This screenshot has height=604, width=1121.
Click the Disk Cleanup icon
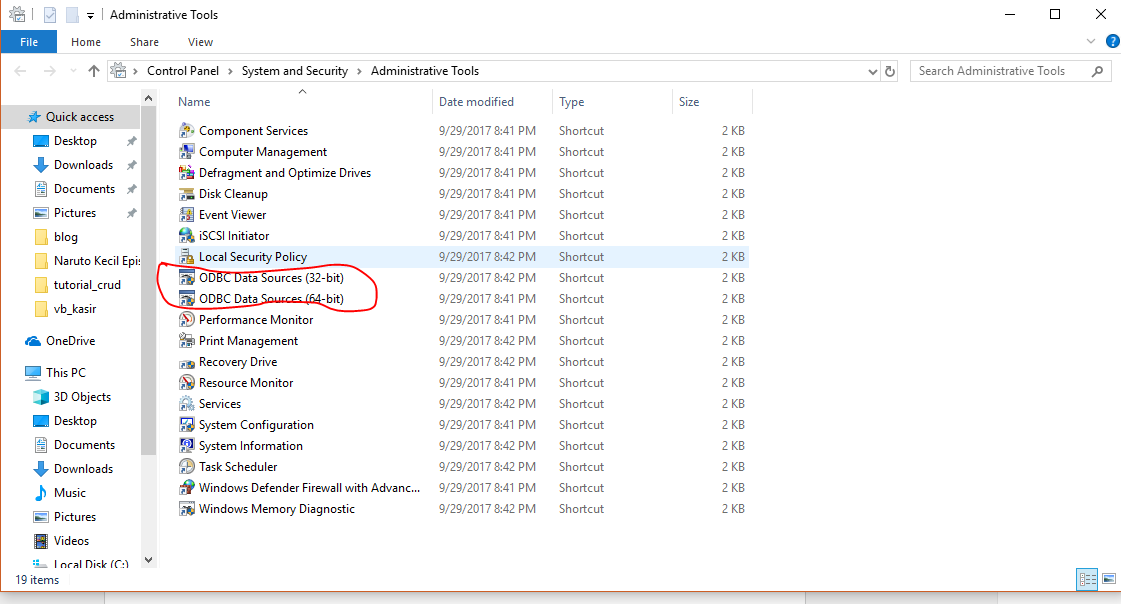(x=187, y=194)
